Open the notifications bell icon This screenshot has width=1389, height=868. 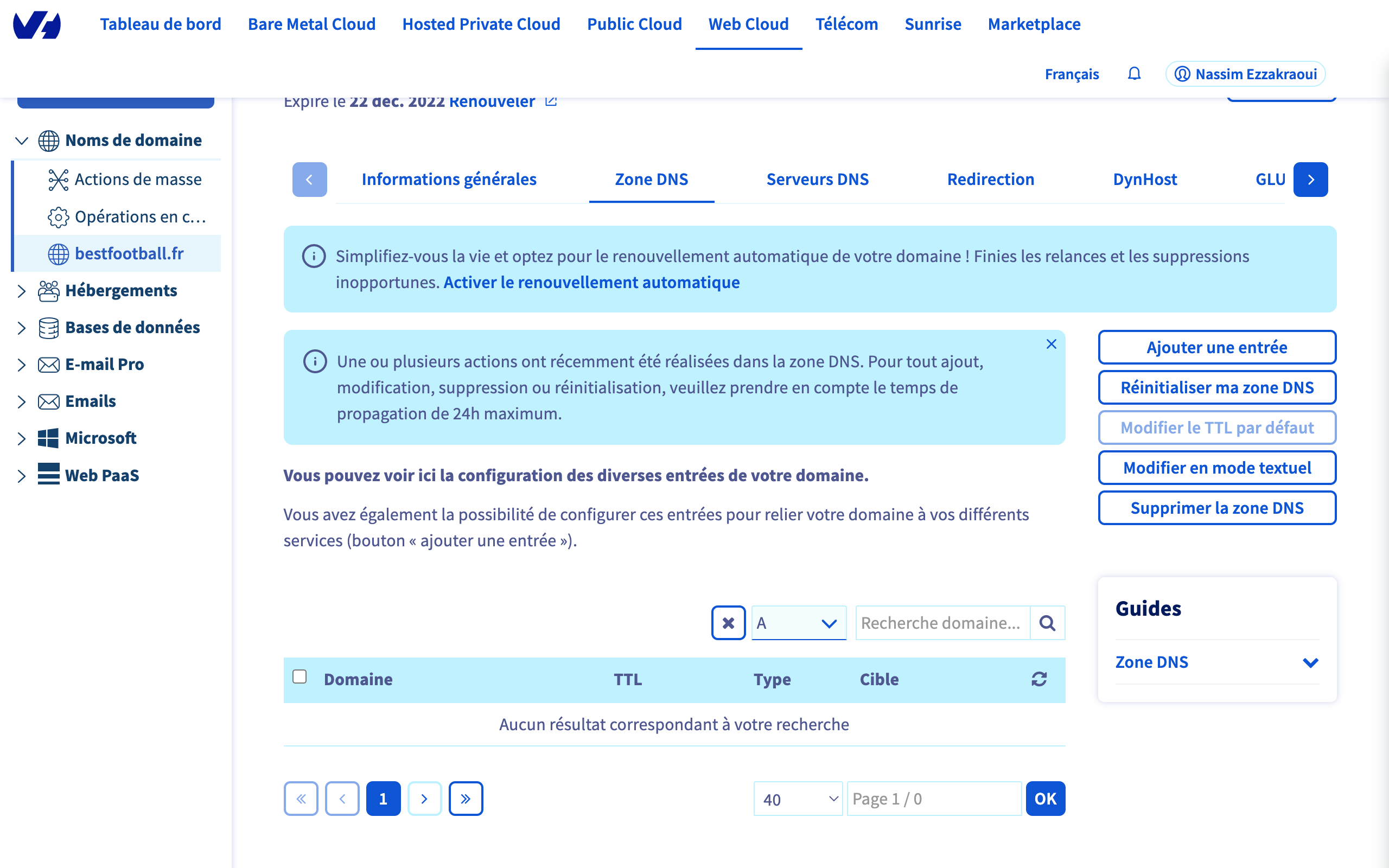pyautogui.click(x=1133, y=74)
